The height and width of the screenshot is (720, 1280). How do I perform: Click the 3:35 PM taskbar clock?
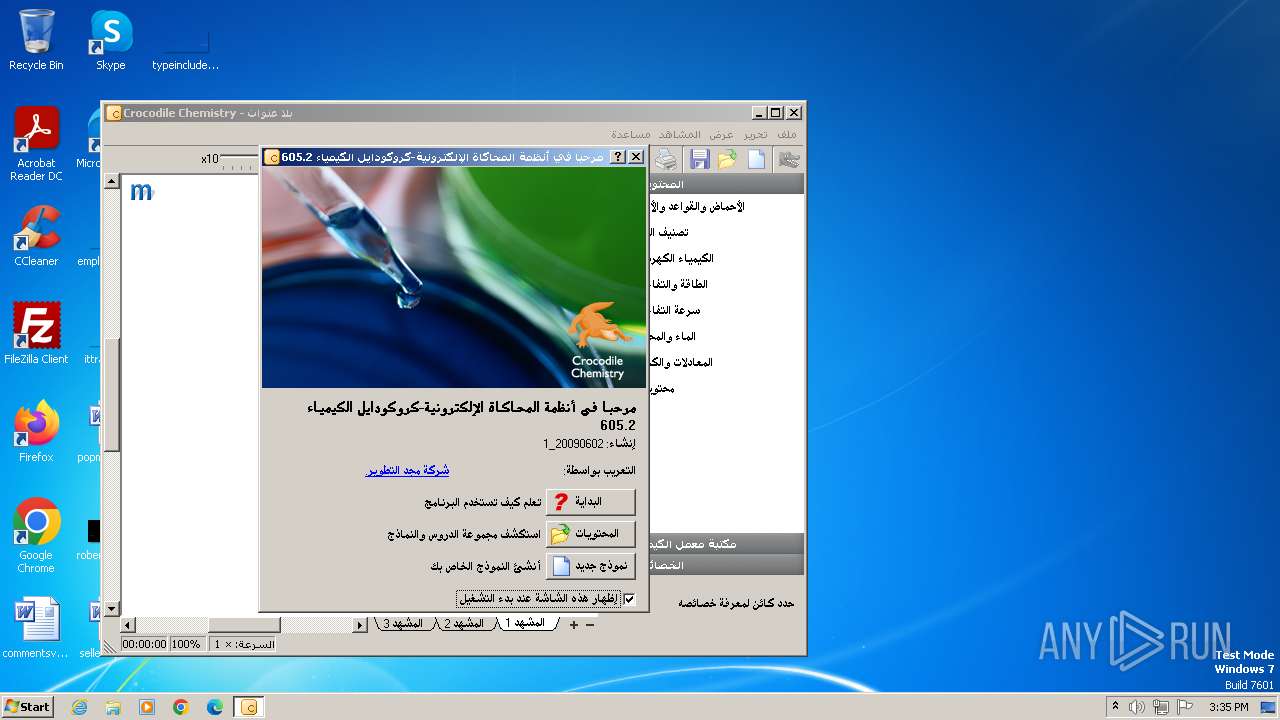1228,707
